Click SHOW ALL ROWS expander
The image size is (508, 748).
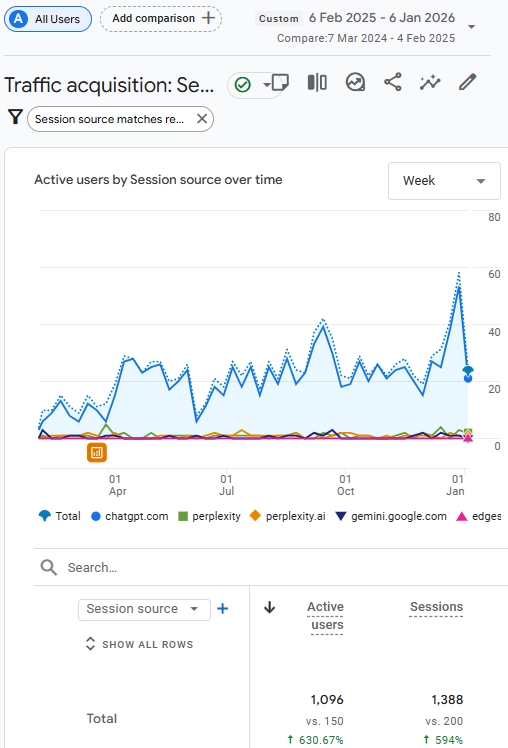pos(139,644)
